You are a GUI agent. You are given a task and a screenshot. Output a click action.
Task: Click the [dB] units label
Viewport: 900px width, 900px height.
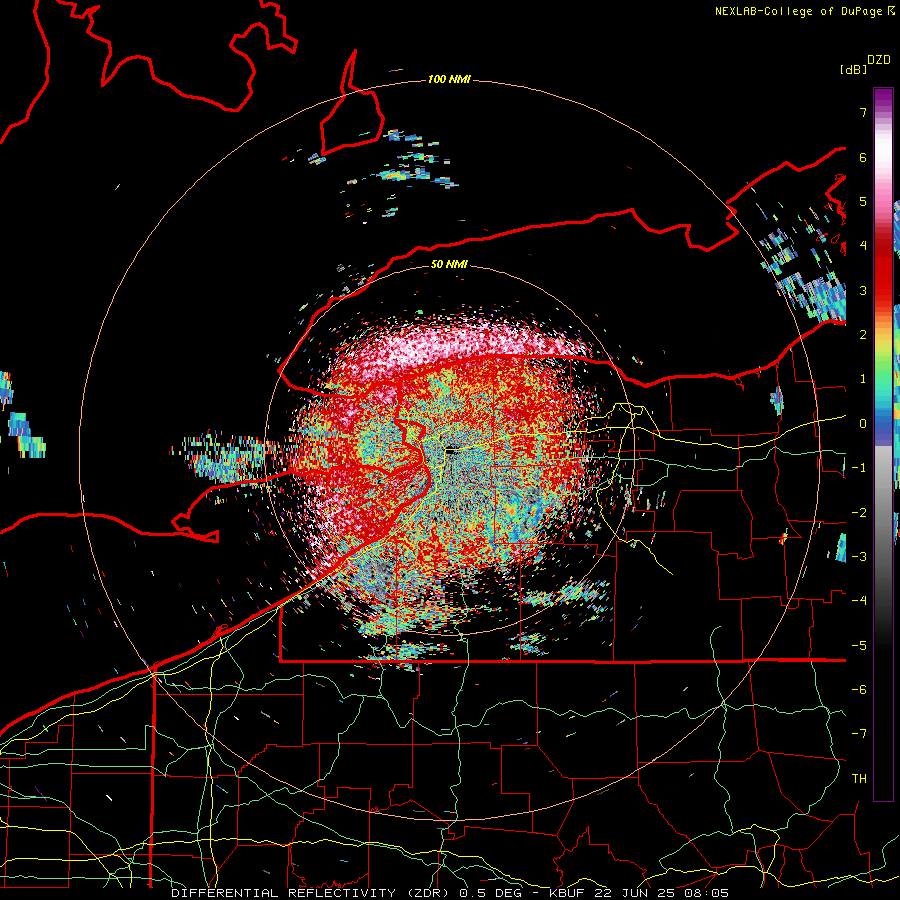854,69
